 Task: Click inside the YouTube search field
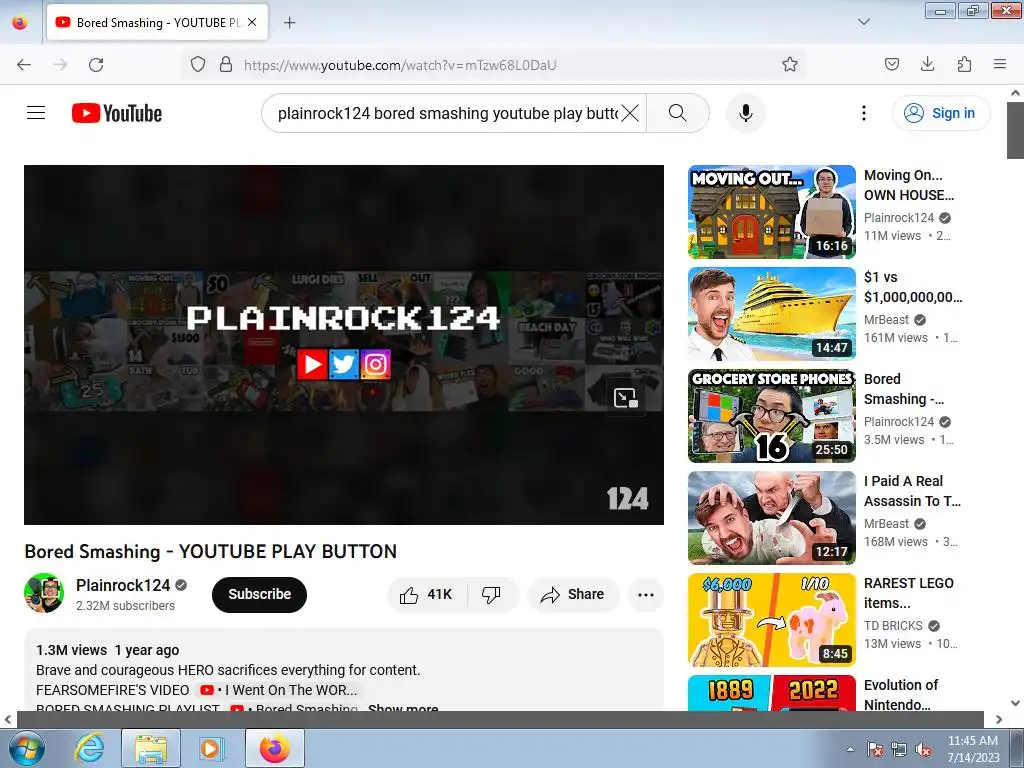pos(447,113)
